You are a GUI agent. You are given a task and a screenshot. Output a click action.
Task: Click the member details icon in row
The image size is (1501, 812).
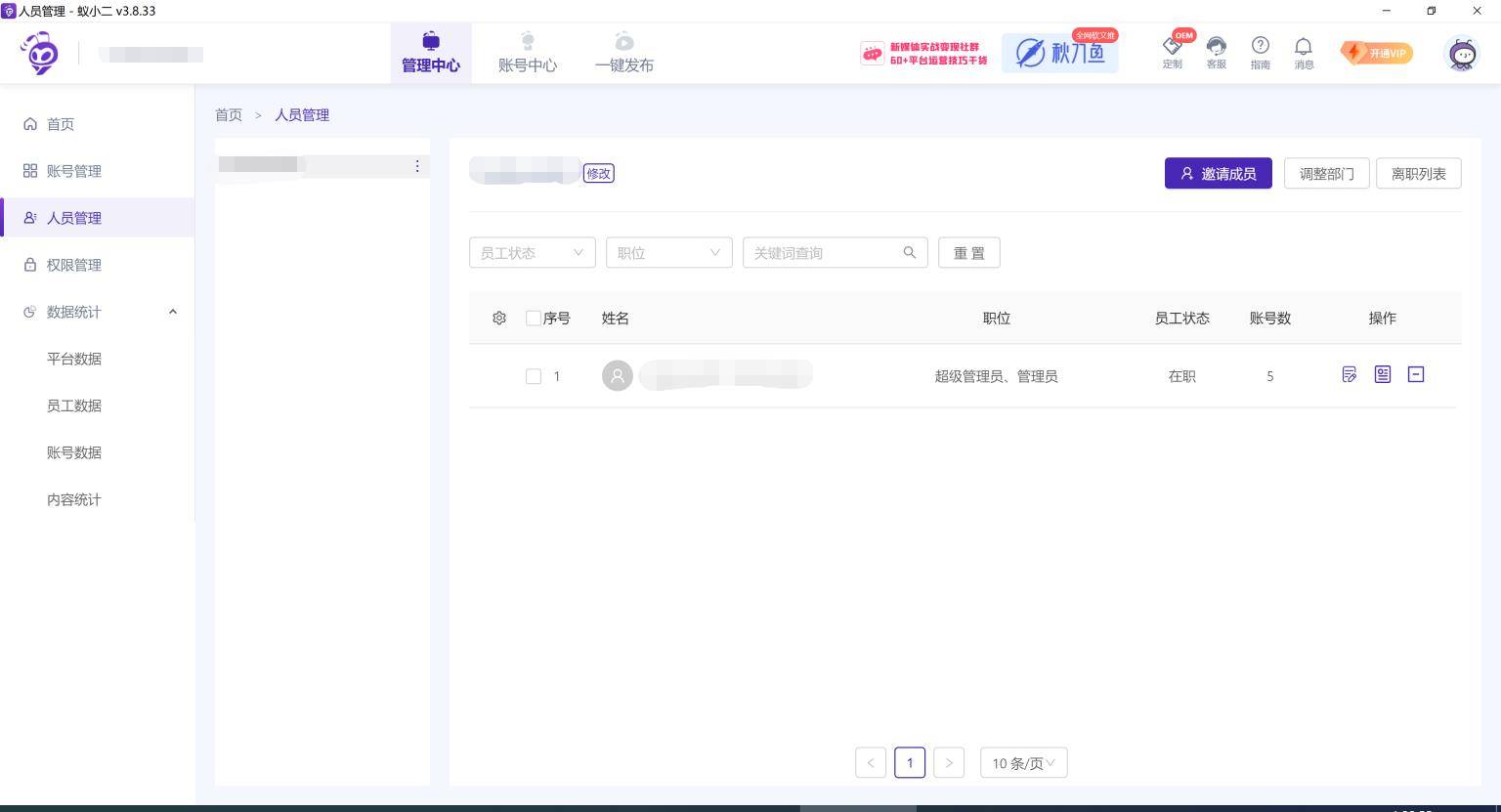click(x=1383, y=374)
